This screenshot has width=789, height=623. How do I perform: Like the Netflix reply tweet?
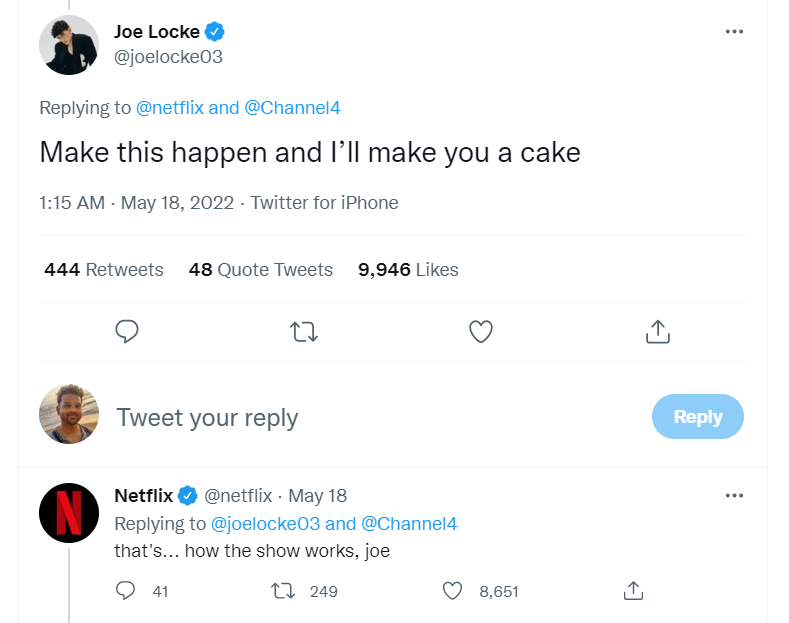click(x=453, y=591)
